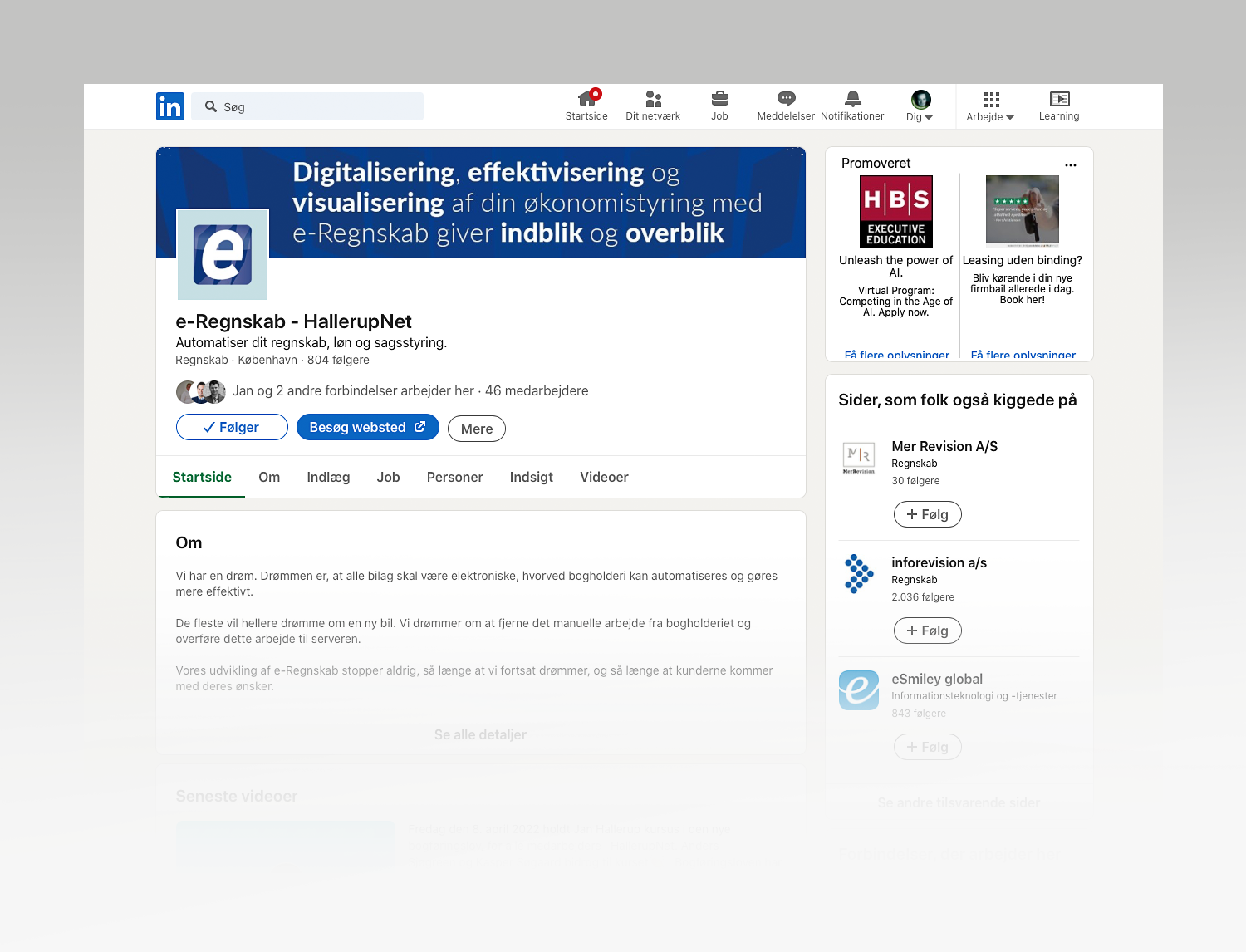Click inforevision a/s logo

[859, 574]
